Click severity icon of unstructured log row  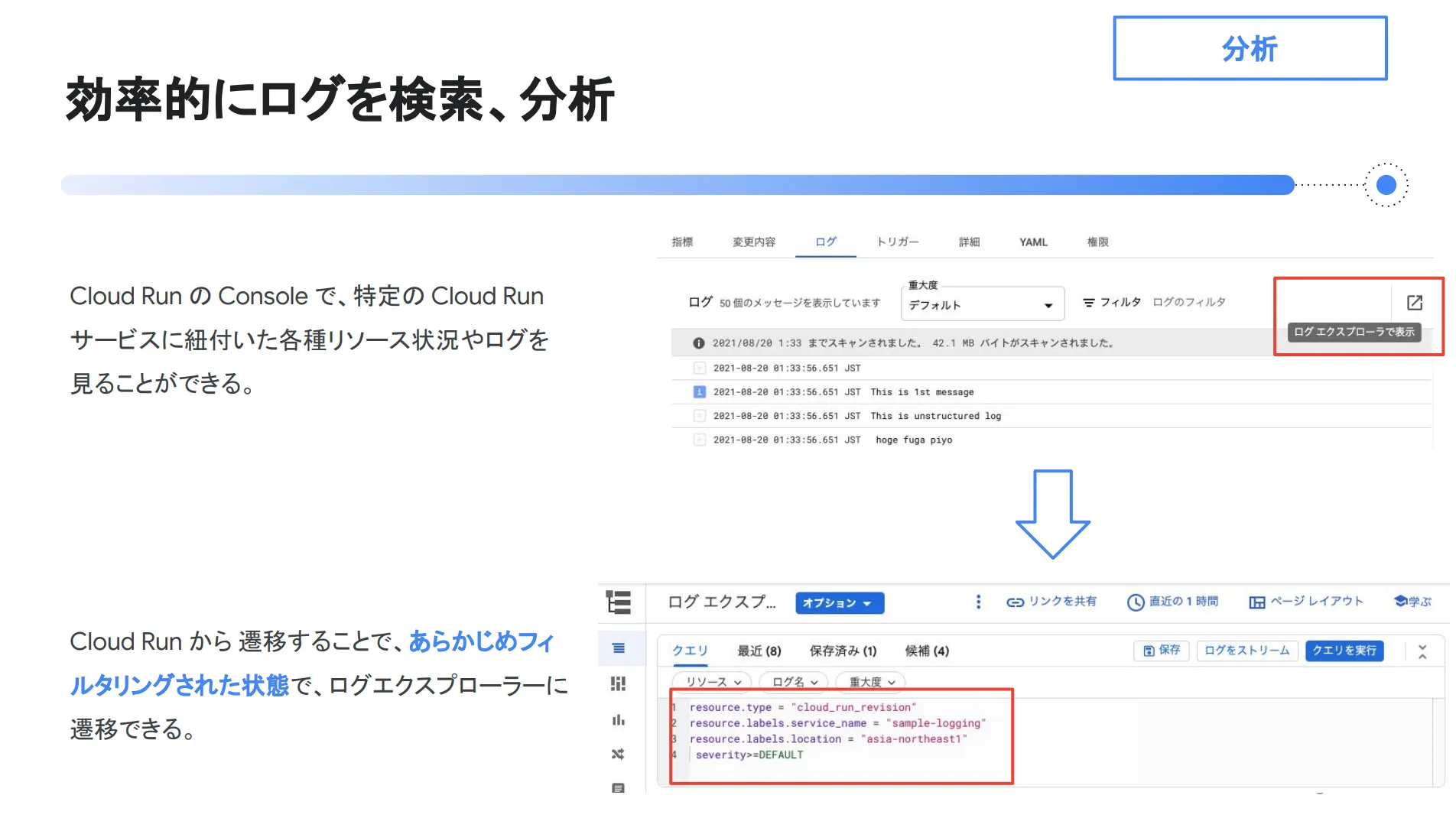coord(699,416)
